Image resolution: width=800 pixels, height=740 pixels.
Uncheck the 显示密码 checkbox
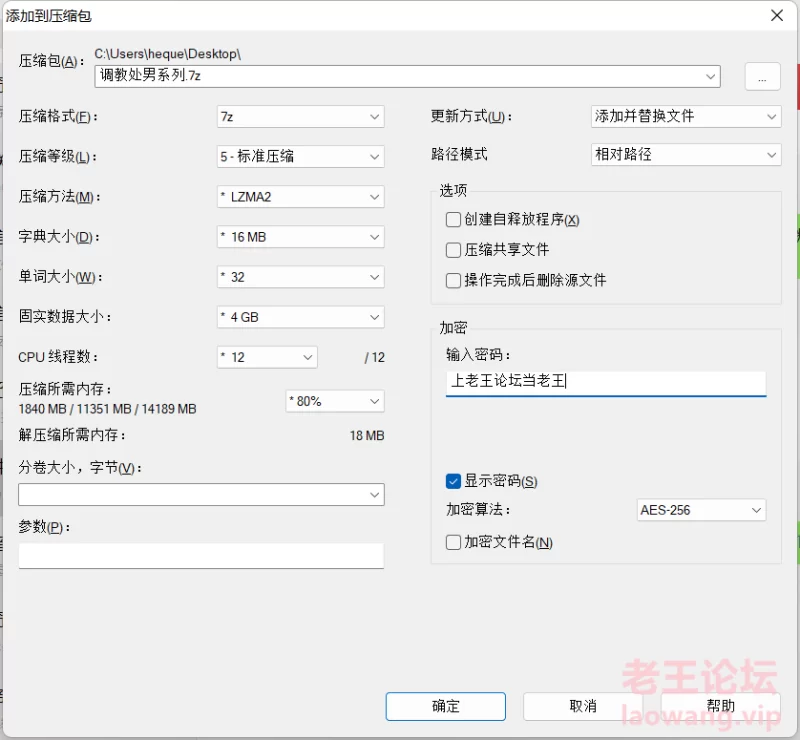pos(454,481)
